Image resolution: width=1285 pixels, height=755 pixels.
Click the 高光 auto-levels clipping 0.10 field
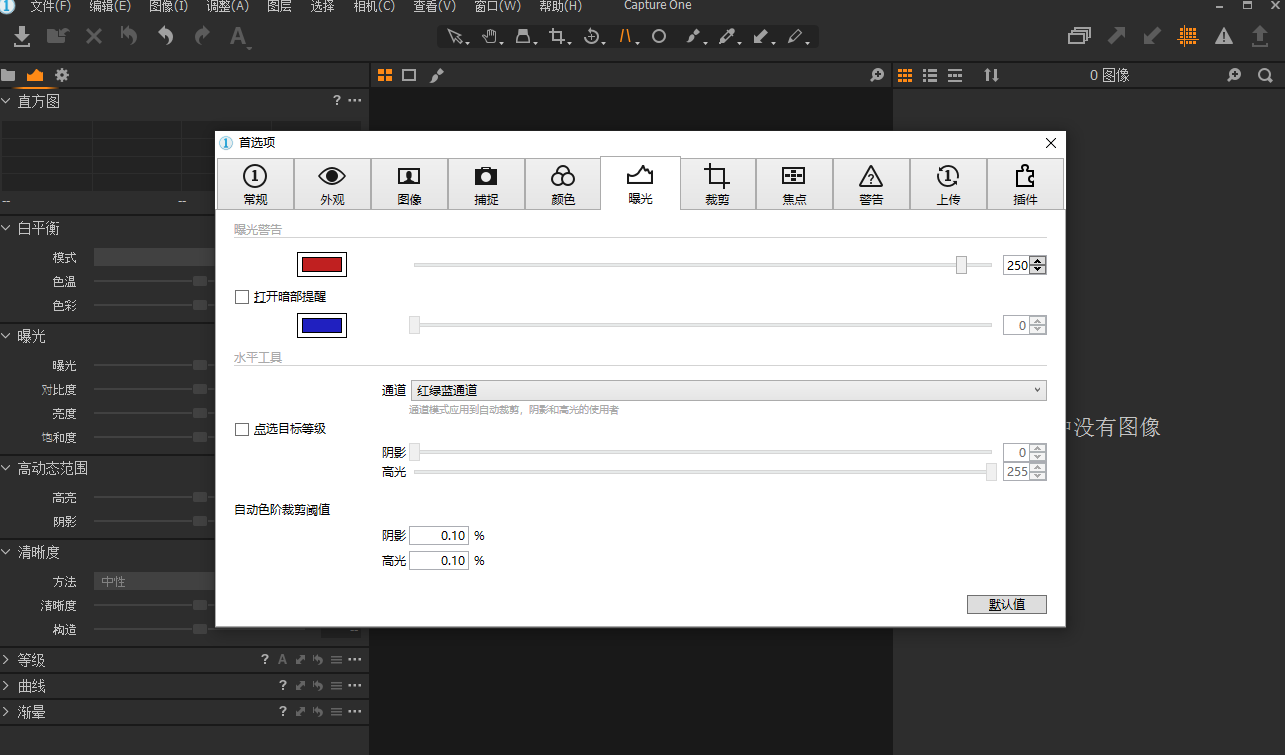tap(439, 561)
